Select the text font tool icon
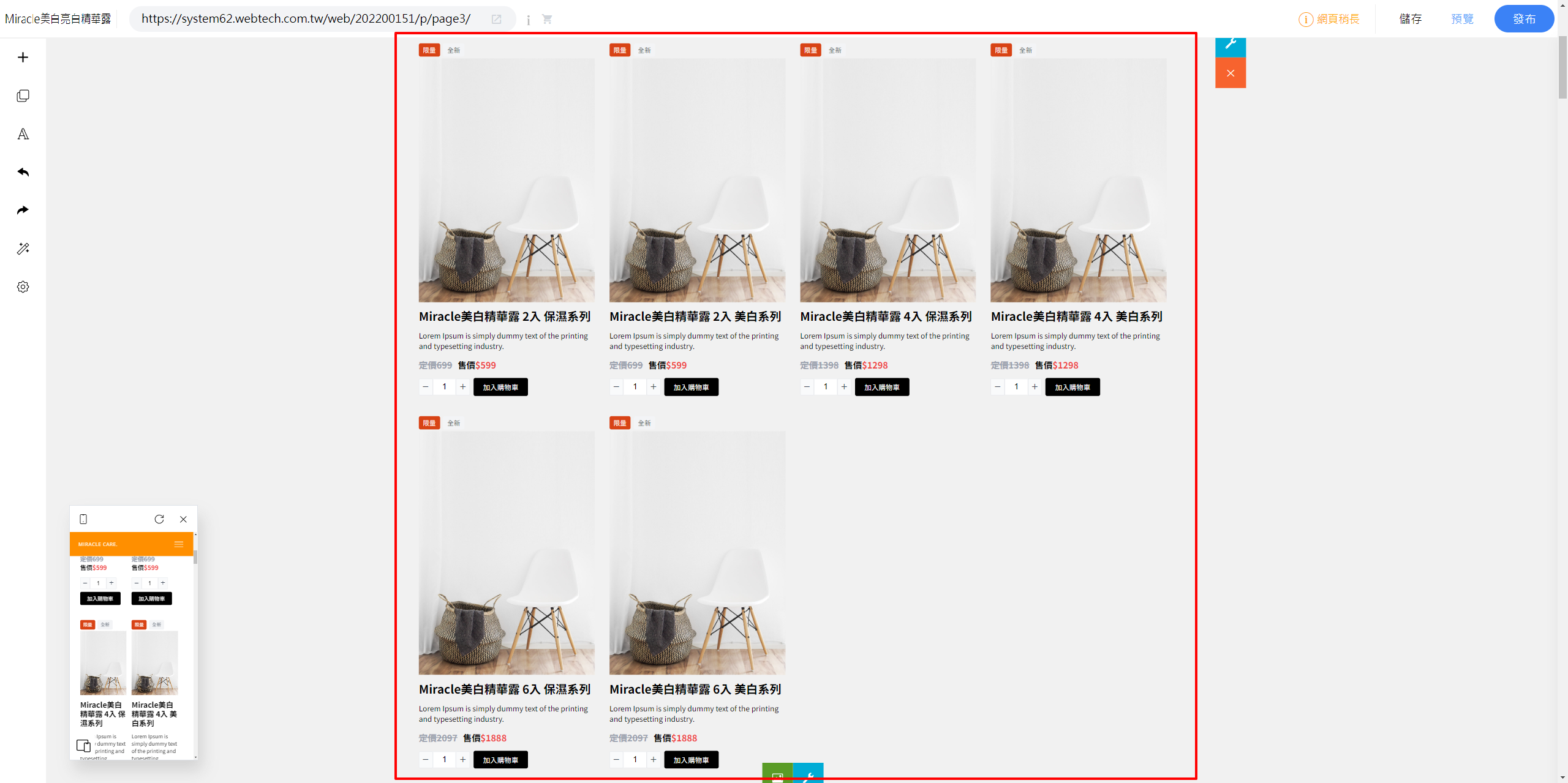Image resolution: width=1568 pixels, height=783 pixels. (x=23, y=134)
